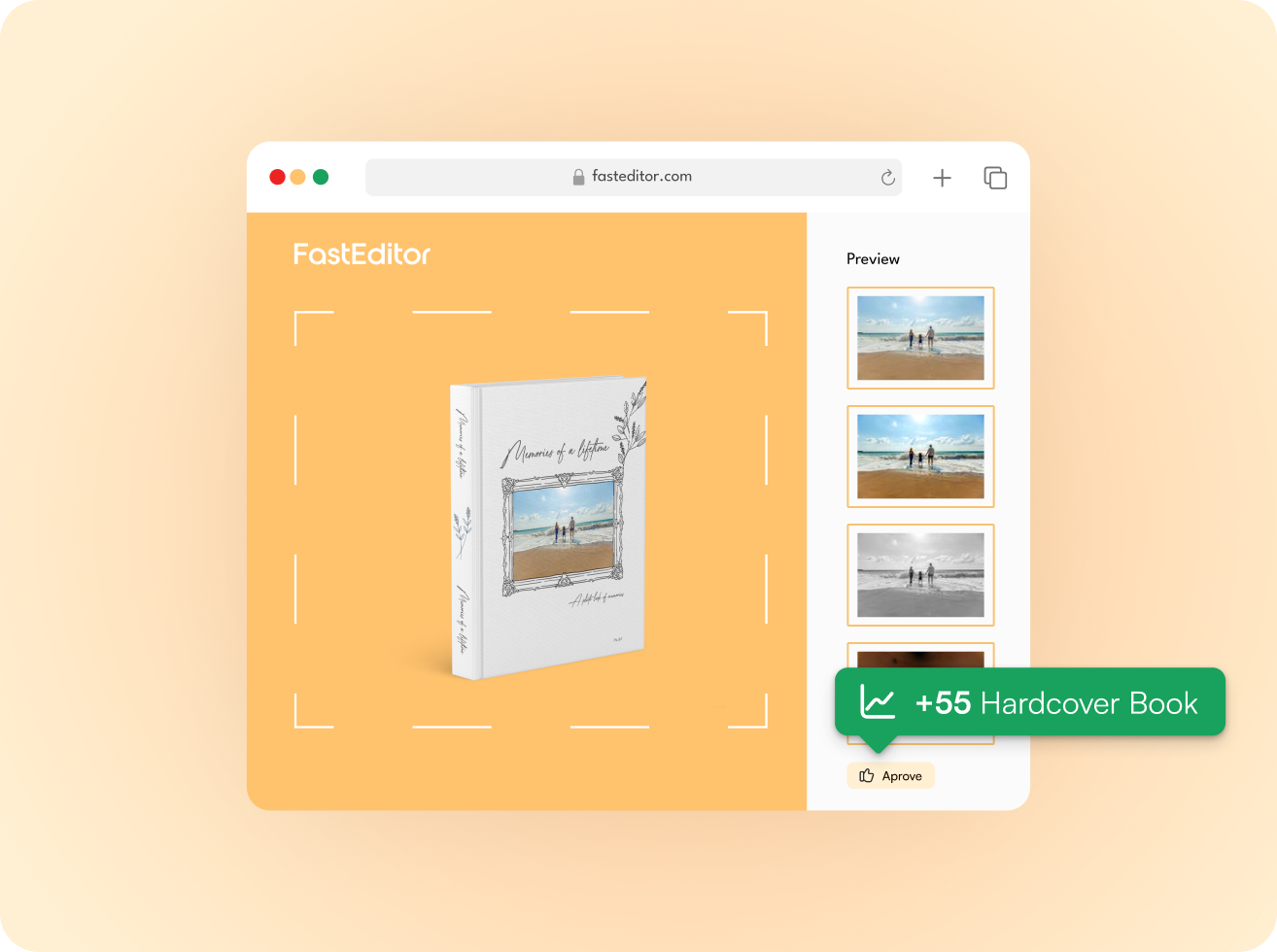
Task: Click the thumbs-up icon on the Aprove button
Action: pos(865,775)
